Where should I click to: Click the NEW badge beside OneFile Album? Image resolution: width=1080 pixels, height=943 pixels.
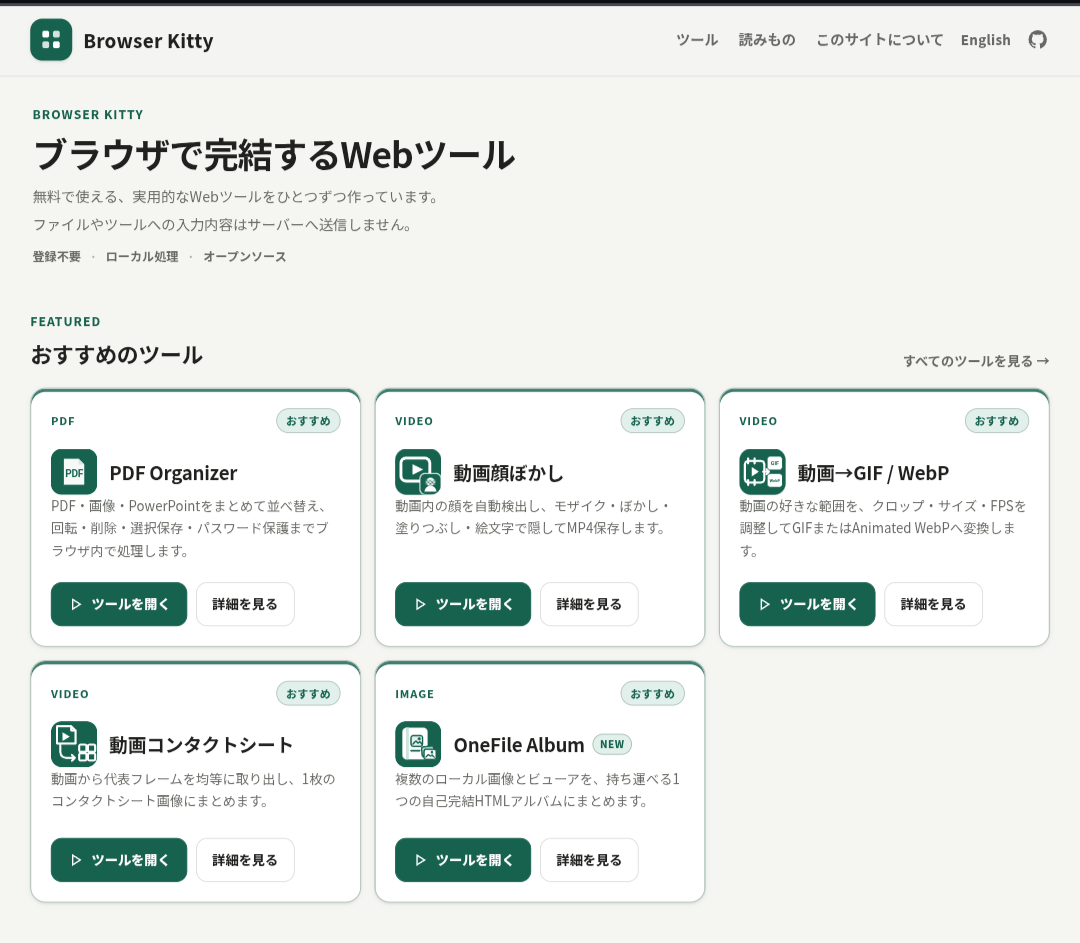(x=612, y=744)
